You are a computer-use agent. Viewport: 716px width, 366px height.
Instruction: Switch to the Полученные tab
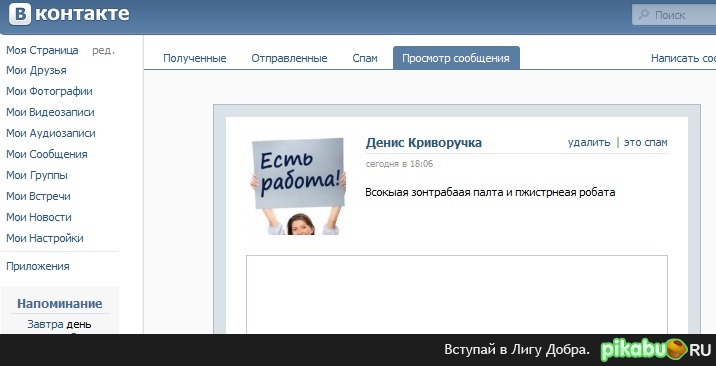click(x=195, y=58)
